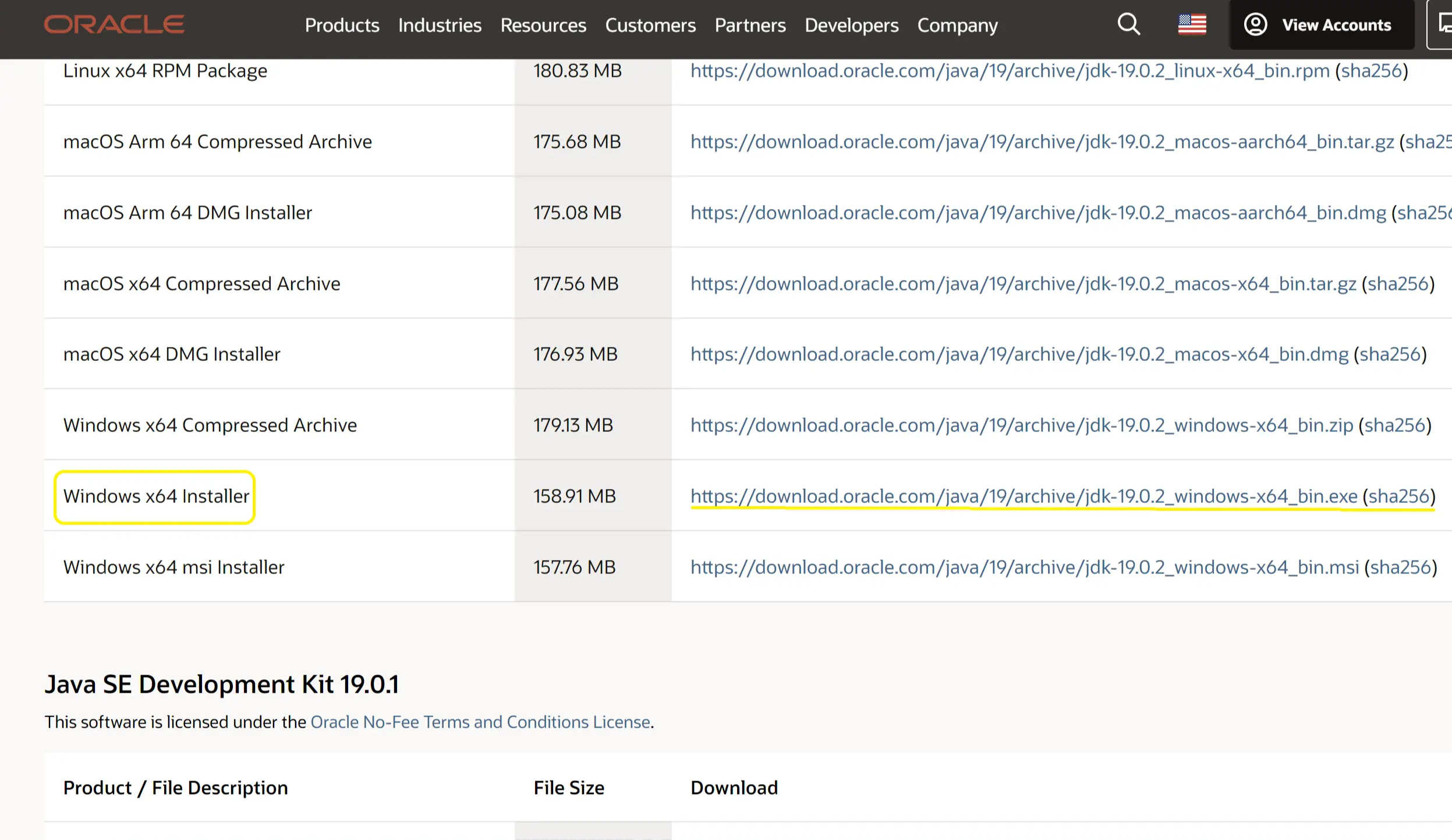Open sha256 link for Linux x64 RPM
The width and height of the screenshot is (1452, 840).
click(x=1371, y=70)
